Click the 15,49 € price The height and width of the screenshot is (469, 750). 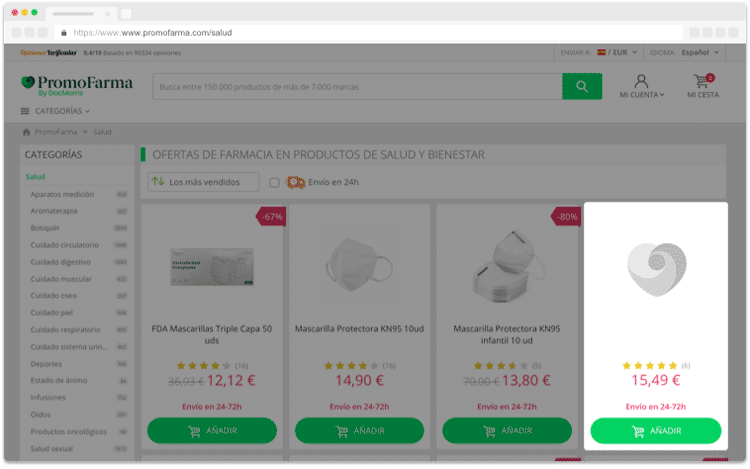click(656, 381)
